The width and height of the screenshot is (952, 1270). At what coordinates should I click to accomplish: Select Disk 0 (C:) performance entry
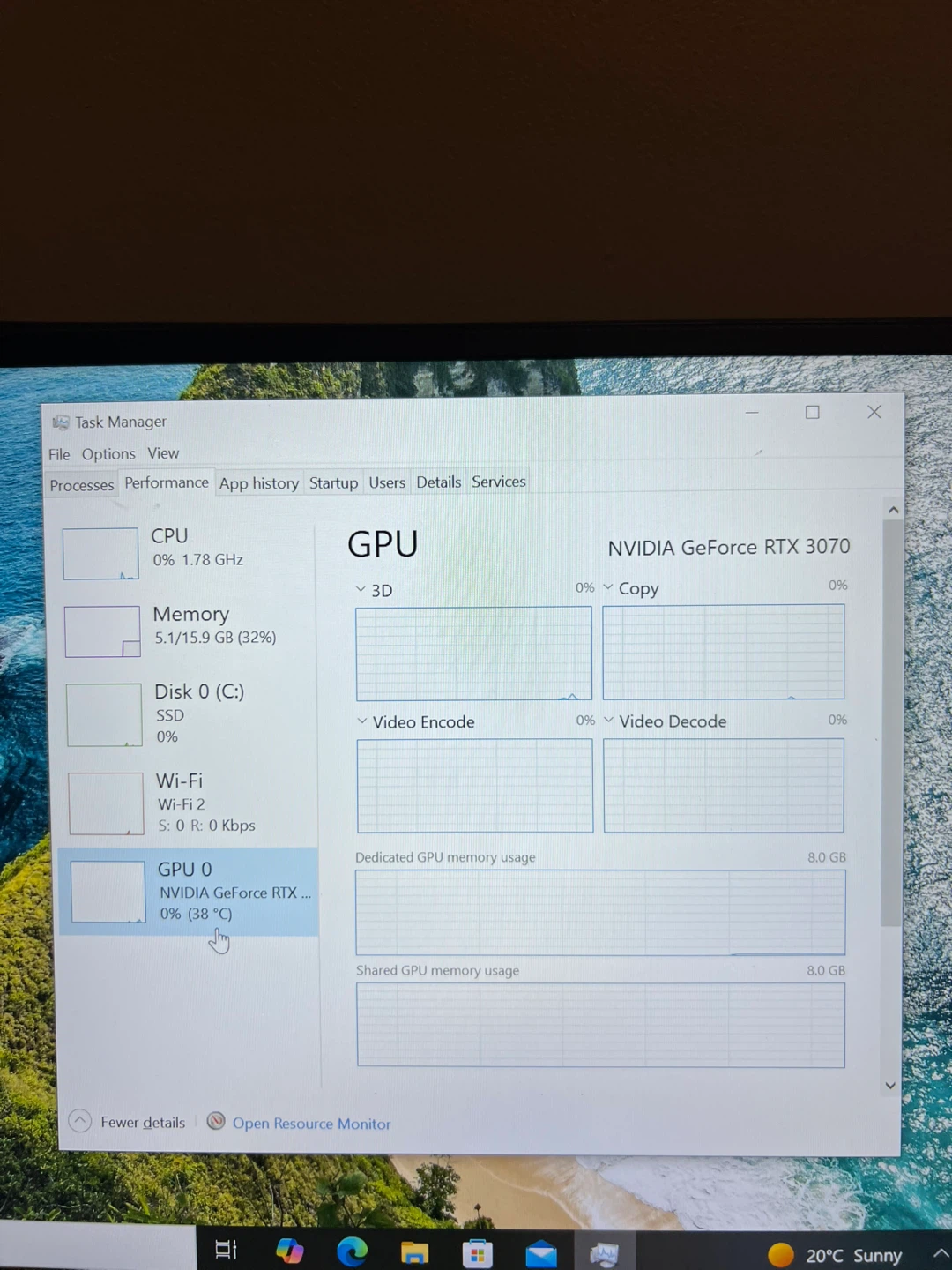click(189, 713)
